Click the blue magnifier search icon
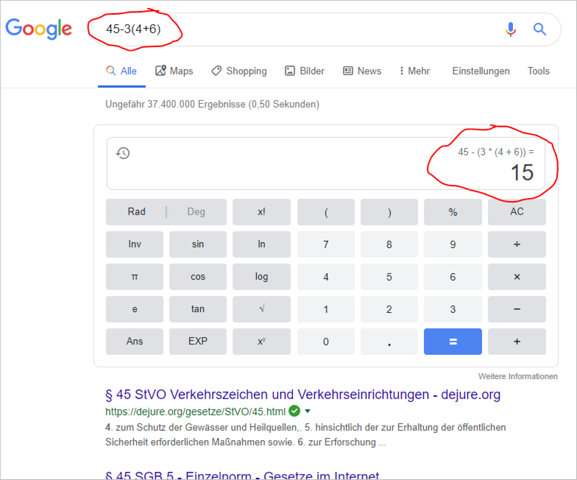Image resolution: width=577 pixels, height=480 pixels. [539, 29]
